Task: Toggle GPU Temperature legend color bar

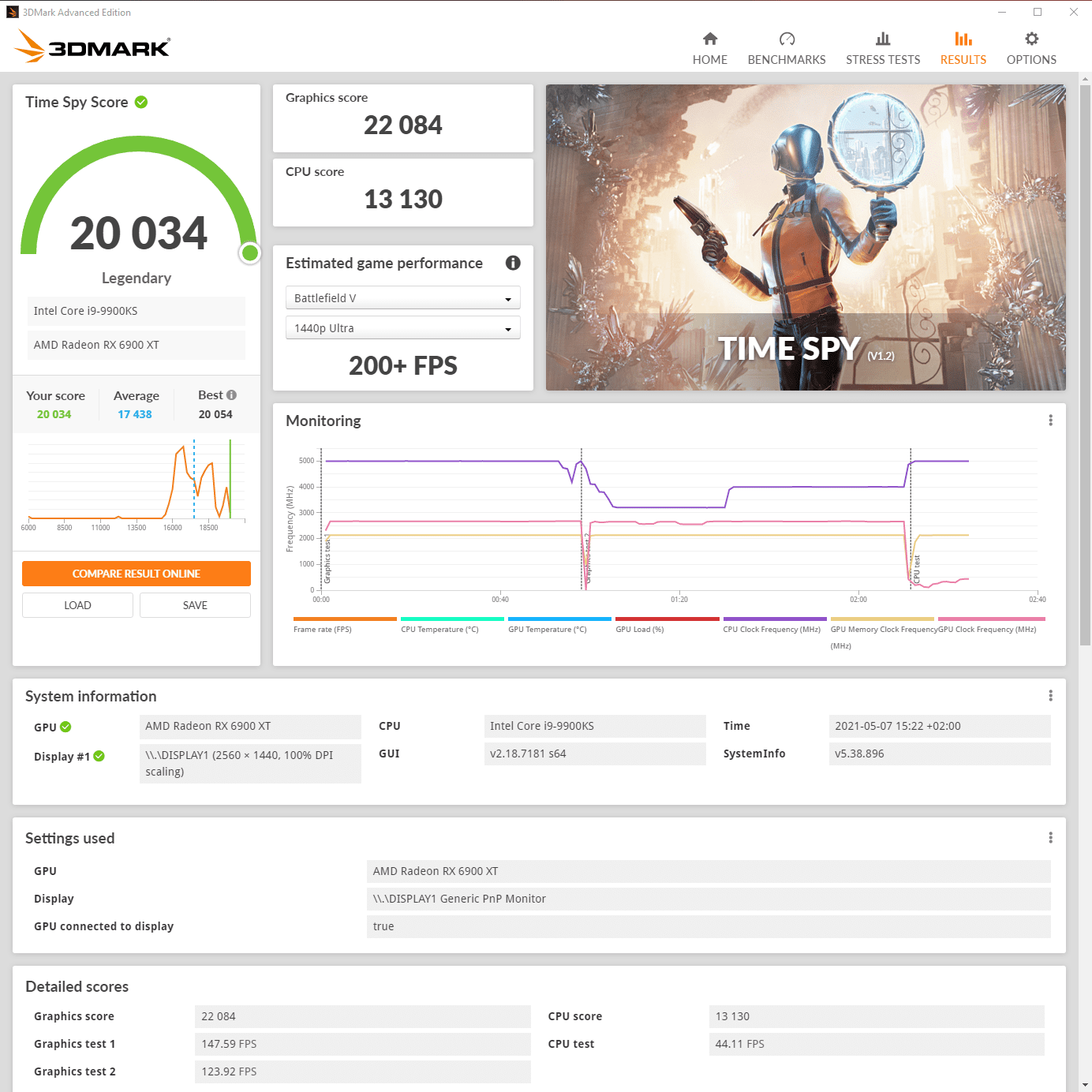Action: pyautogui.click(x=559, y=619)
